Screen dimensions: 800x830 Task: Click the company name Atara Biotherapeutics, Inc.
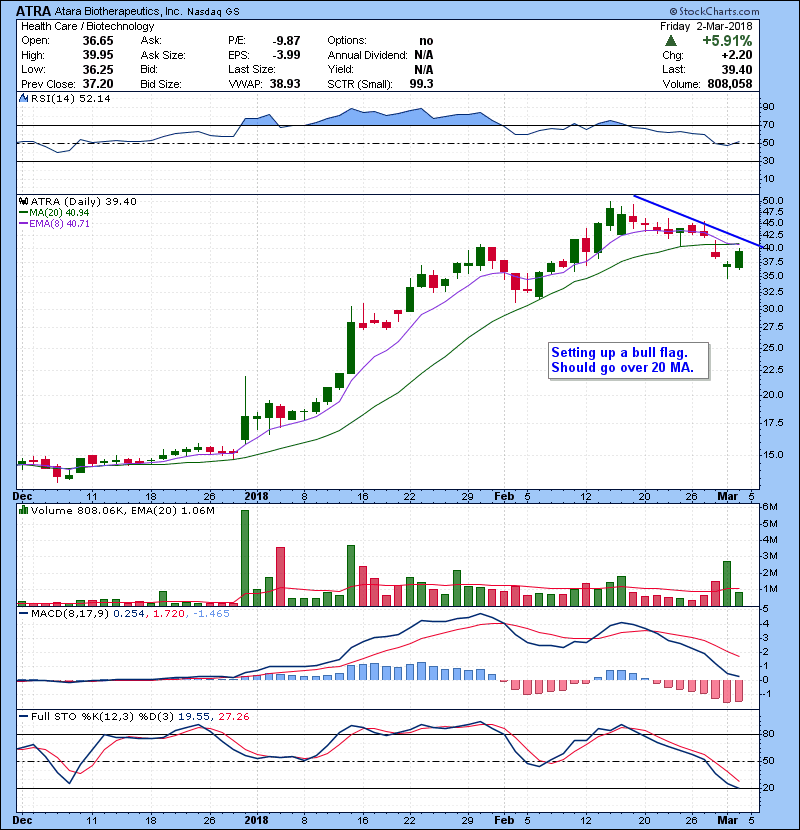coord(117,11)
